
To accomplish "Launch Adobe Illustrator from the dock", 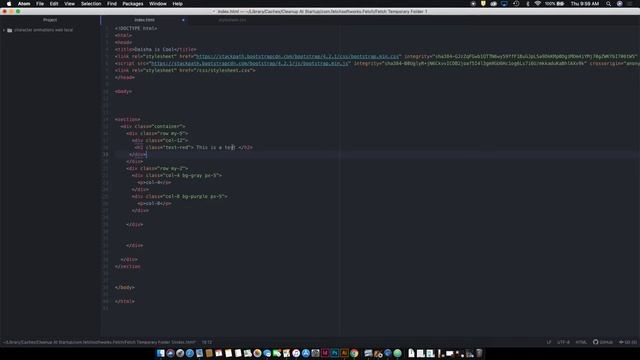I will [344, 353].
